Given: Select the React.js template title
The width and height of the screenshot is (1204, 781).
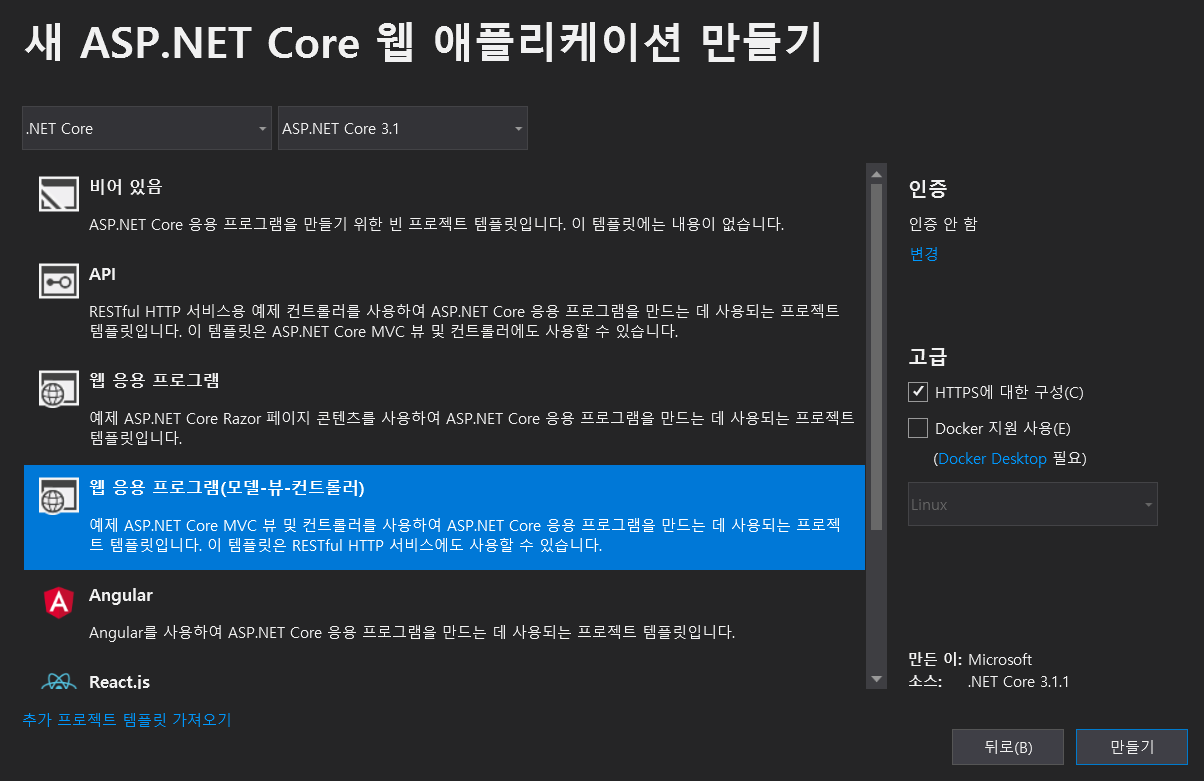Looking at the screenshot, I should (120, 682).
